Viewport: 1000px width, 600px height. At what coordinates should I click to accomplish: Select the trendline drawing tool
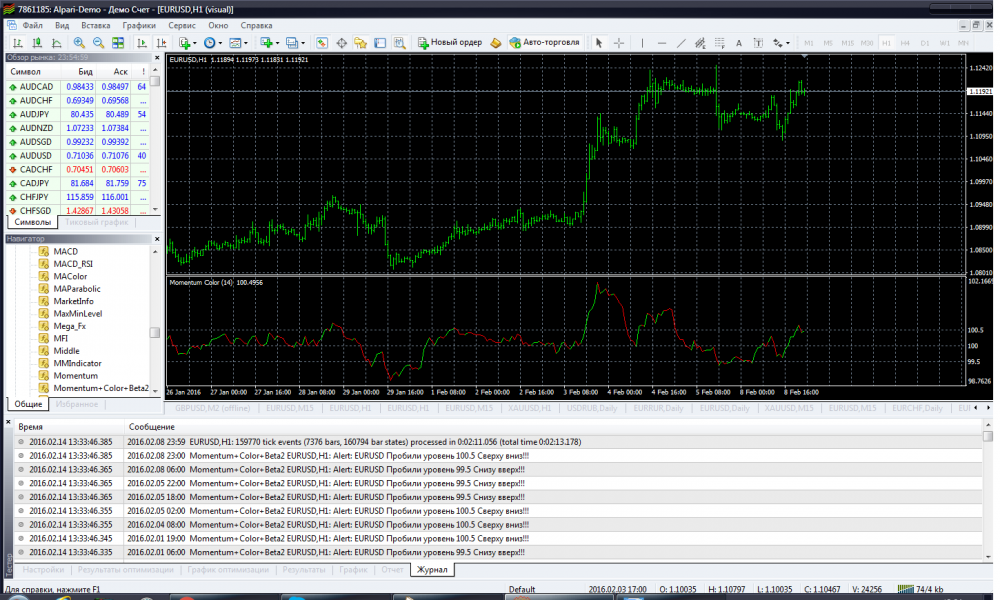[681, 43]
